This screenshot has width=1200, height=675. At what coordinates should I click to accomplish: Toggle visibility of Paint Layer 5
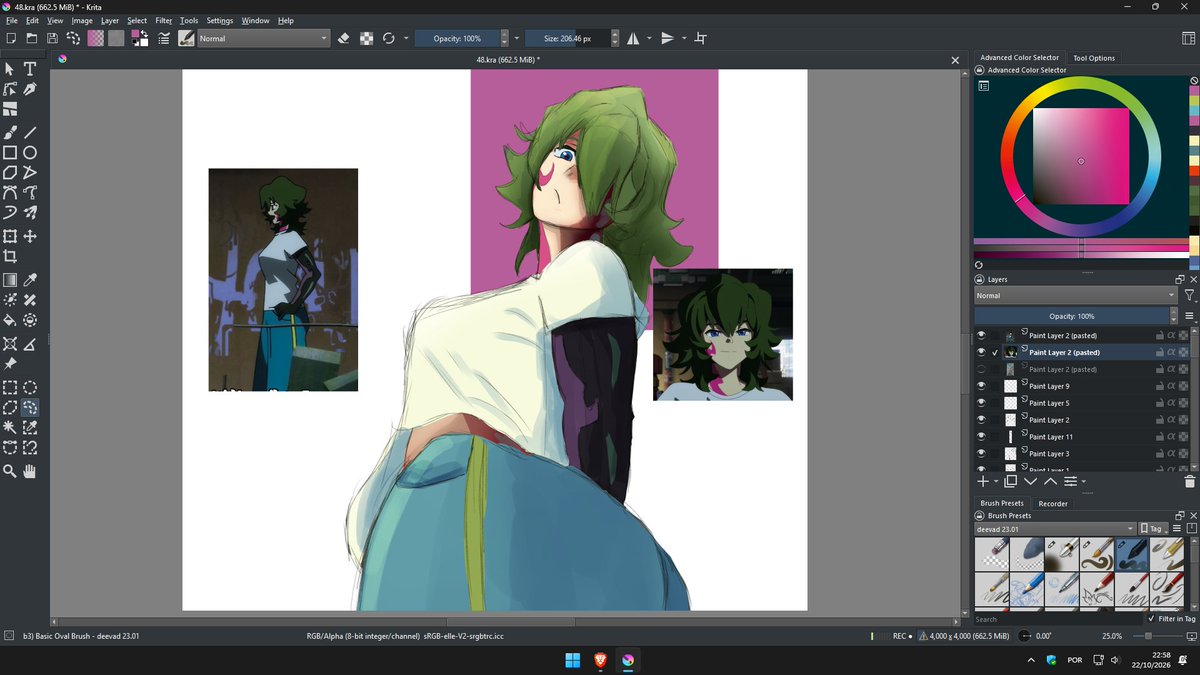[x=982, y=403]
